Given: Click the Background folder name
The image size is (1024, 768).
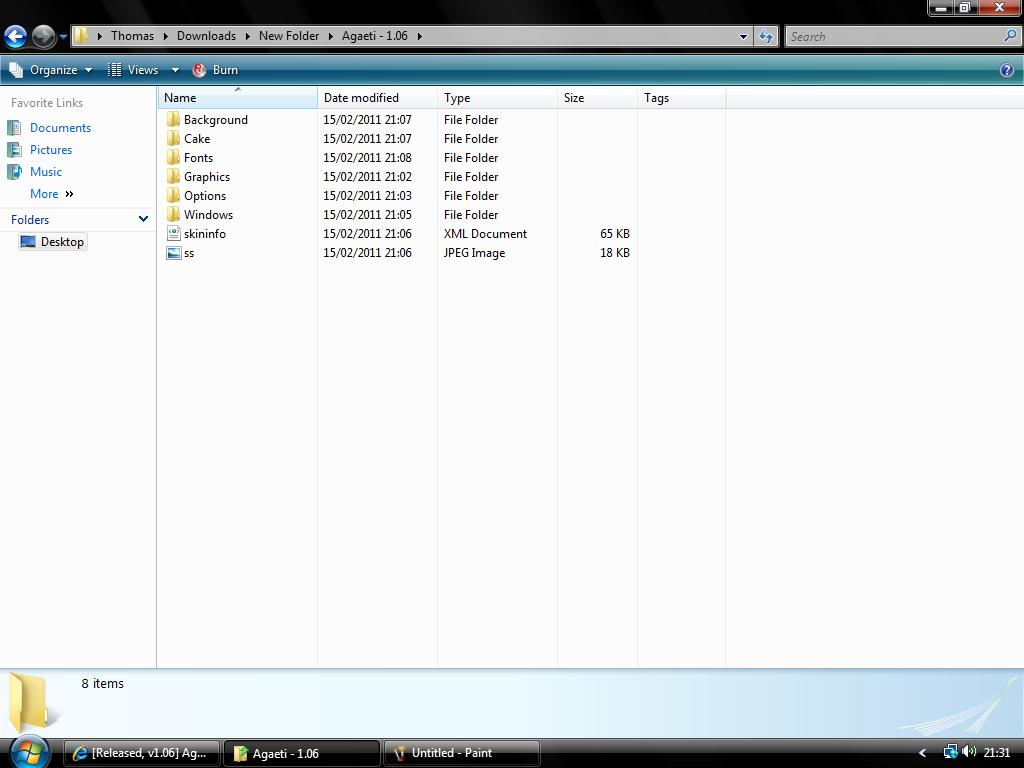Looking at the screenshot, I should (216, 120).
